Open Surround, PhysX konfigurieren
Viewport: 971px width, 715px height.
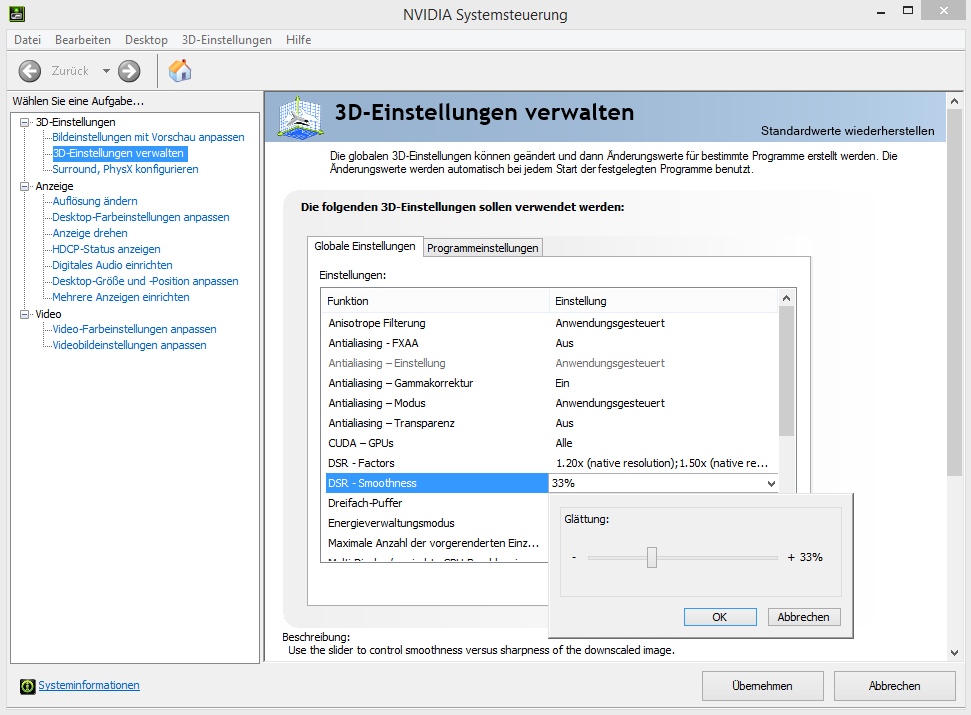(x=125, y=169)
